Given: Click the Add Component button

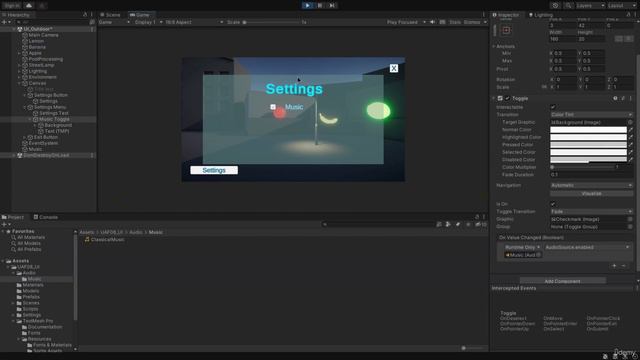Looking at the screenshot, I should [562, 281].
